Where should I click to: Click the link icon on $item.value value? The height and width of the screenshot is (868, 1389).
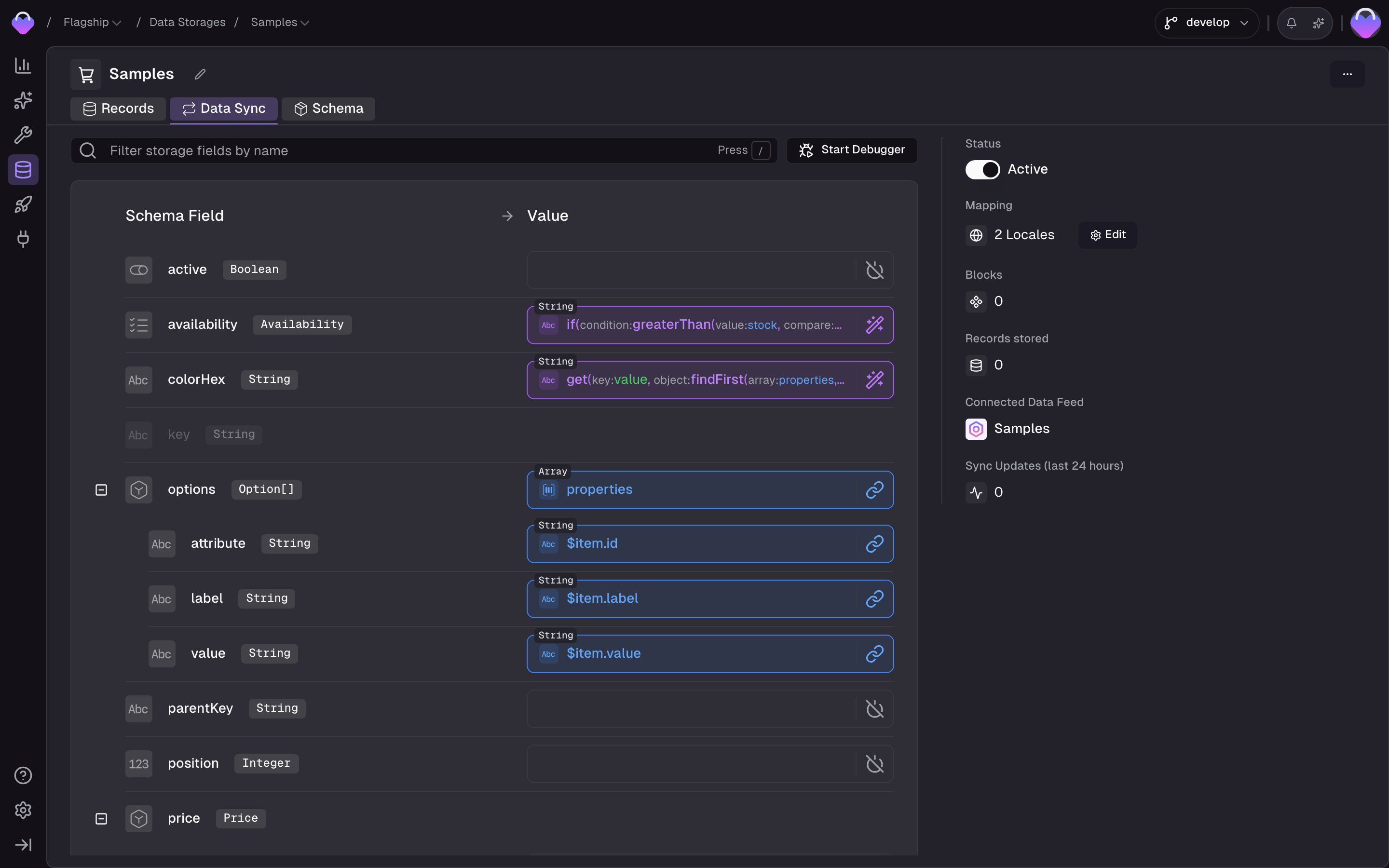pyautogui.click(x=875, y=654)
